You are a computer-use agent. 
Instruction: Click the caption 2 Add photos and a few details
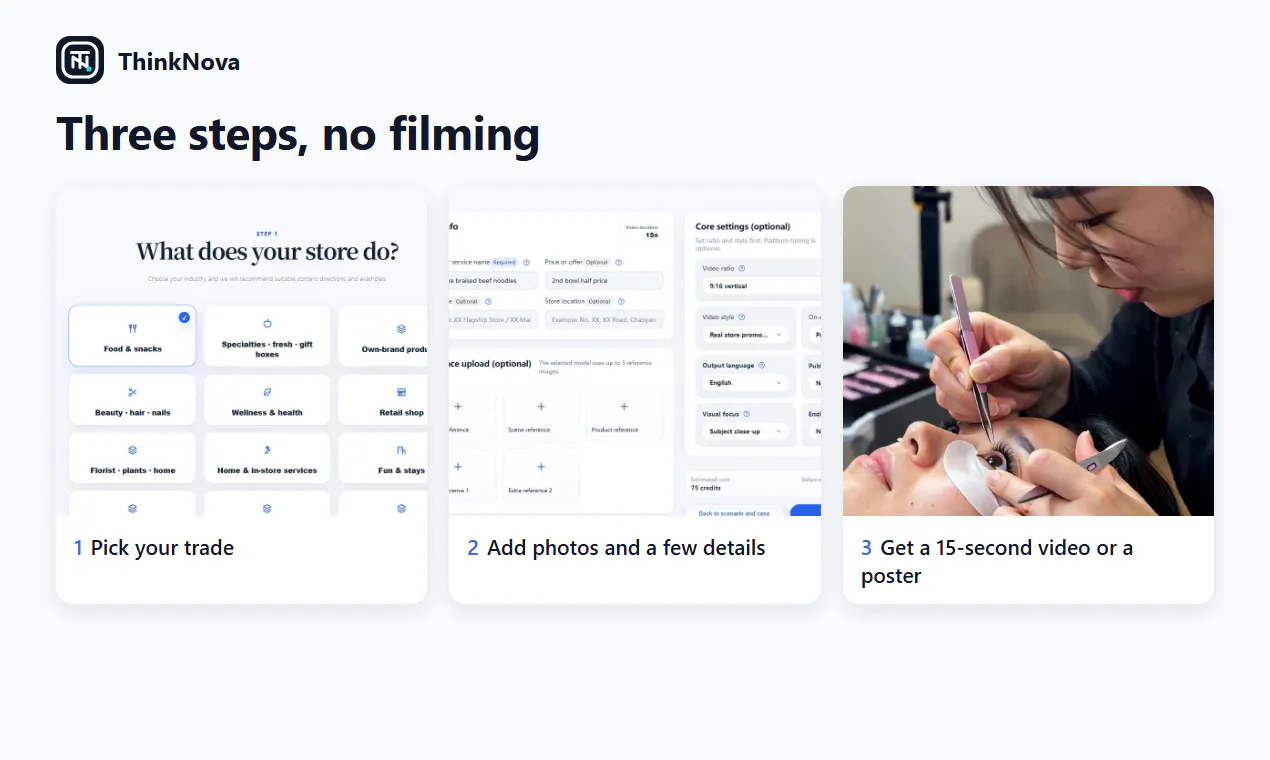616,548
